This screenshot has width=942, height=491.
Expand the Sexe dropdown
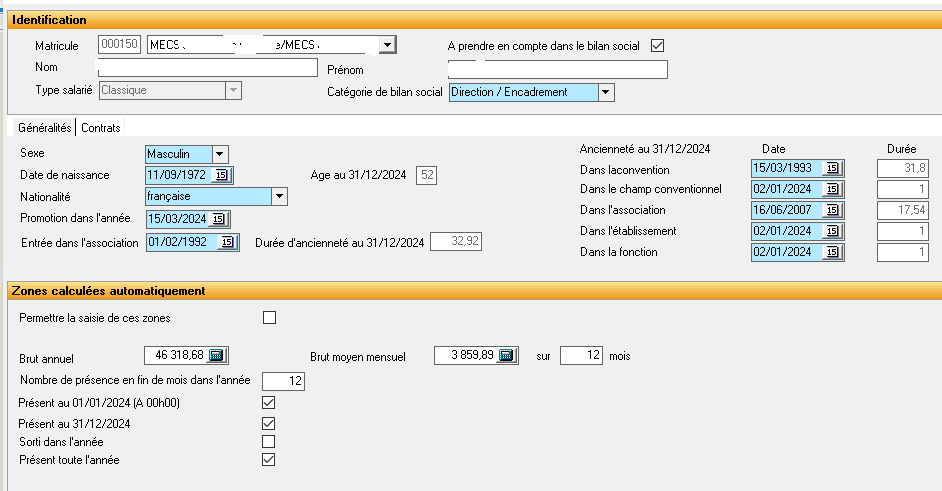[x=220, y=154]
